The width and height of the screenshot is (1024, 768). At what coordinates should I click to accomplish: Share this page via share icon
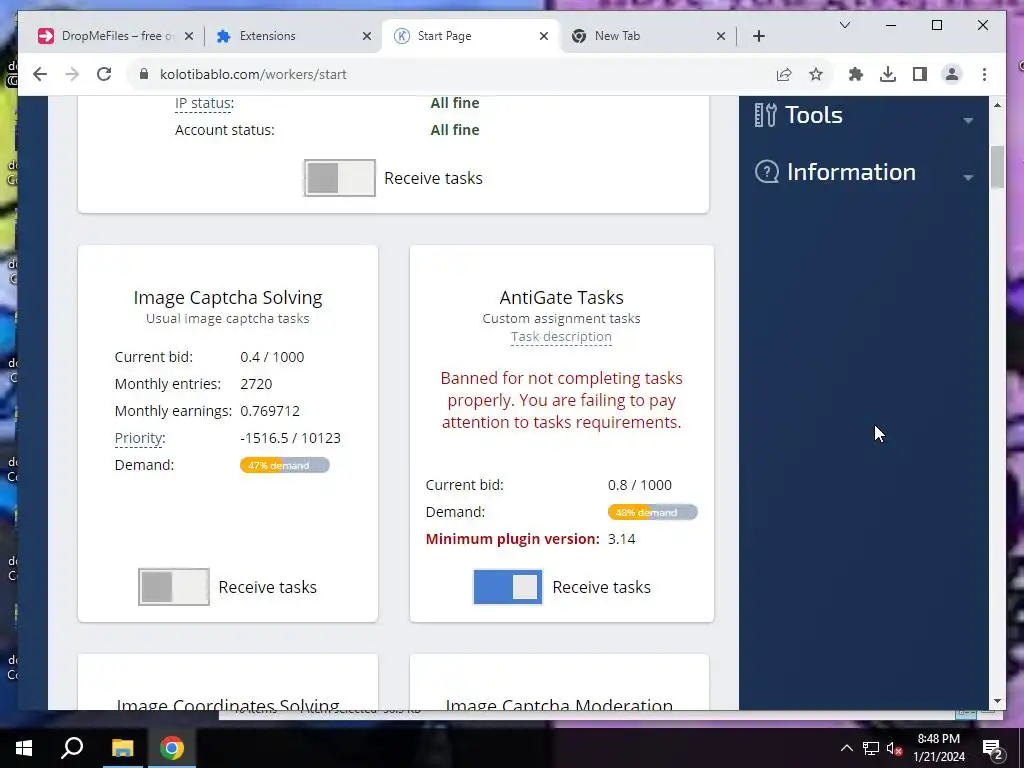[x=784, y=74]
